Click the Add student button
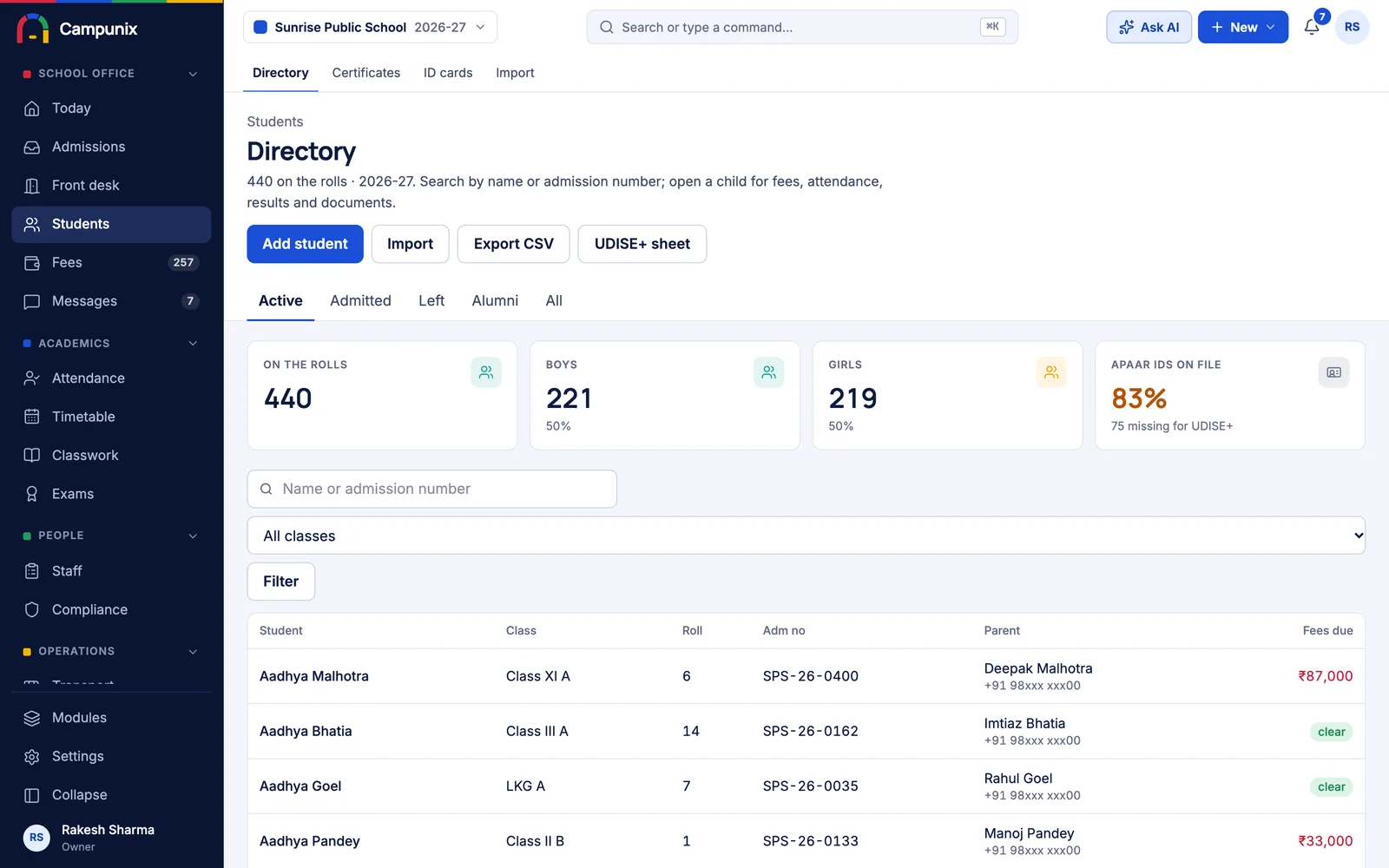1389x868 pixels. [305, 244]
